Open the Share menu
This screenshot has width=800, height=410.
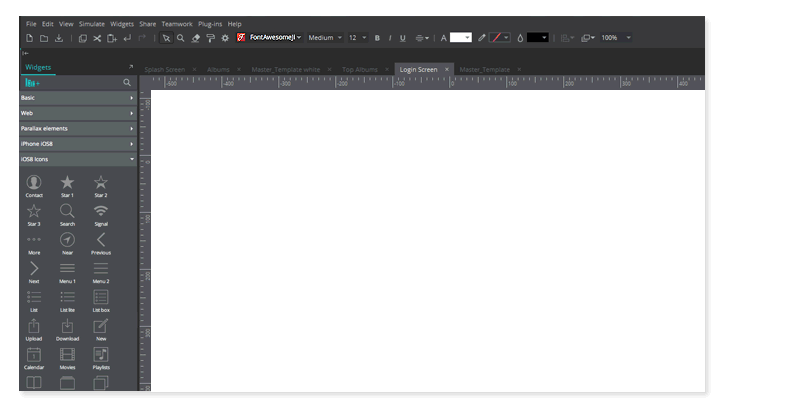click(147, 24)
